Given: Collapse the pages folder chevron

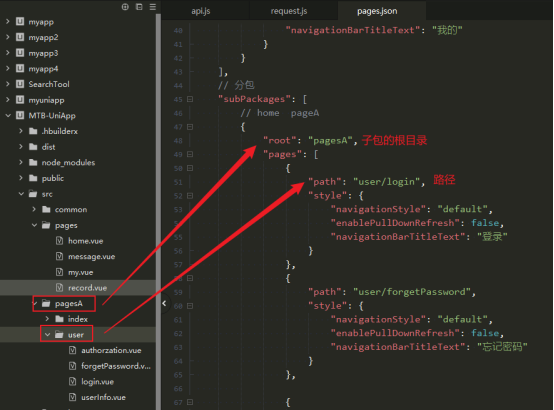Looking at the screenshot, I should click(x=34, y=225).
